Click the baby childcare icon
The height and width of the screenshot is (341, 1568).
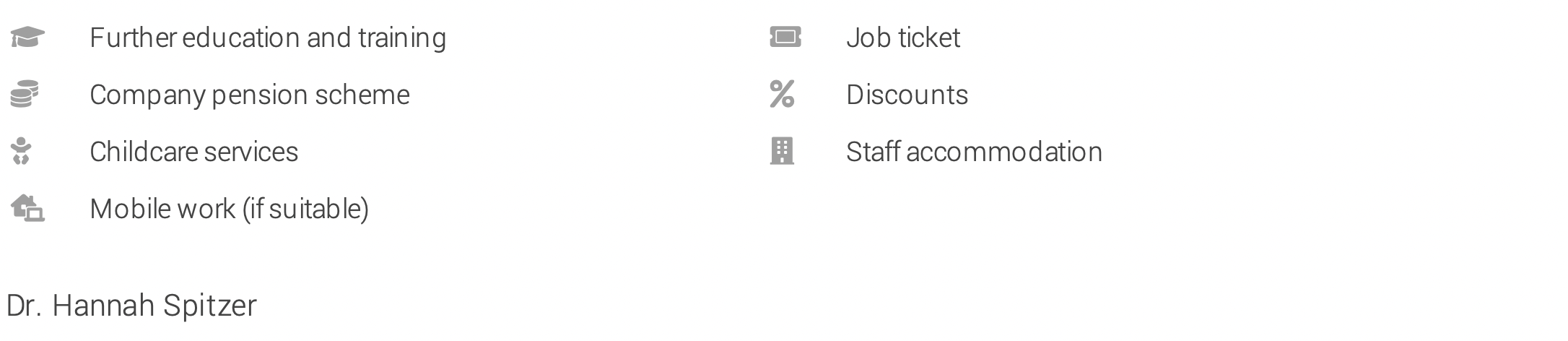tap(22, 151)
